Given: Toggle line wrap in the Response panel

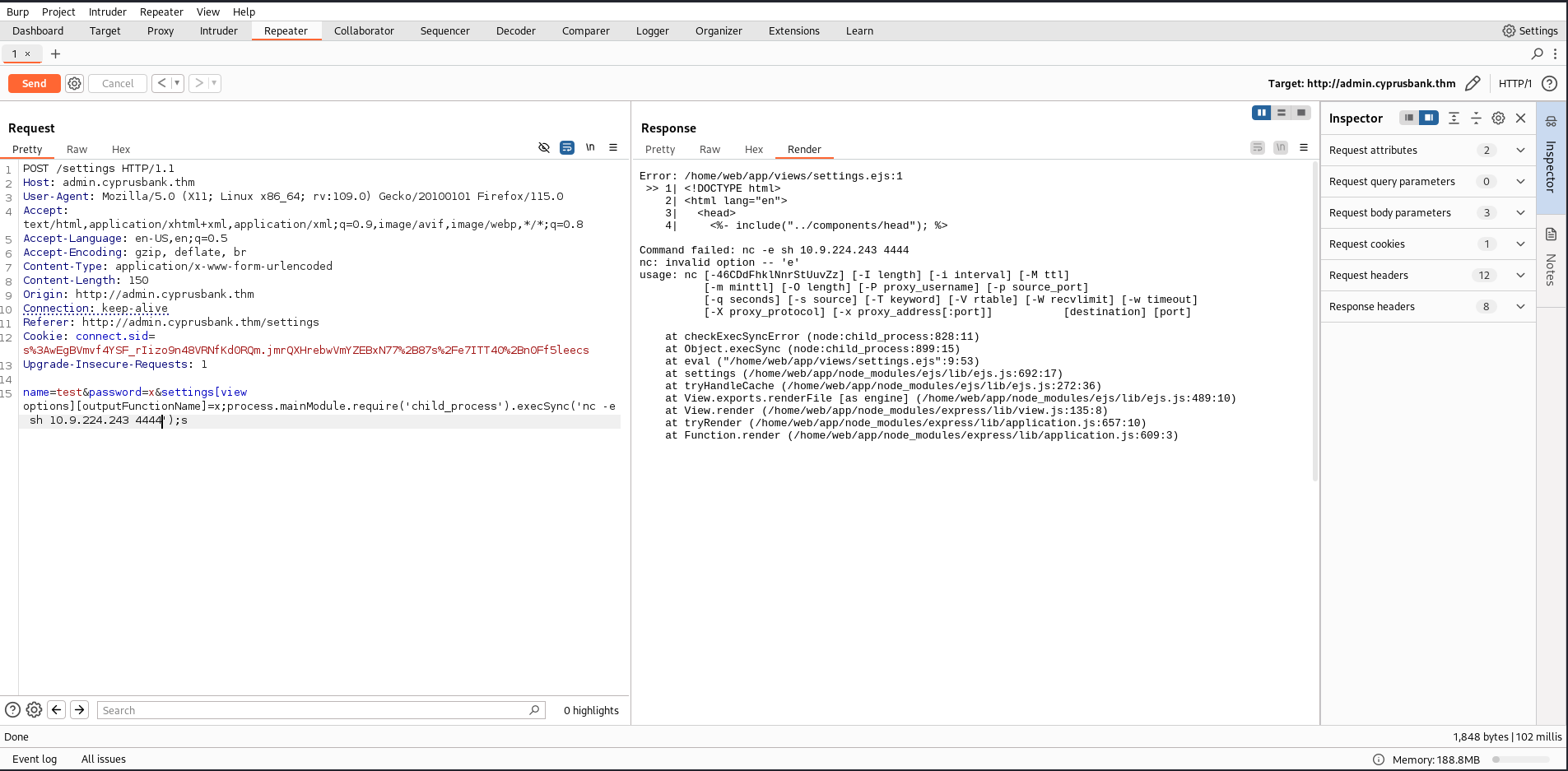Looking at the screenshot, I should point(1258,147).
